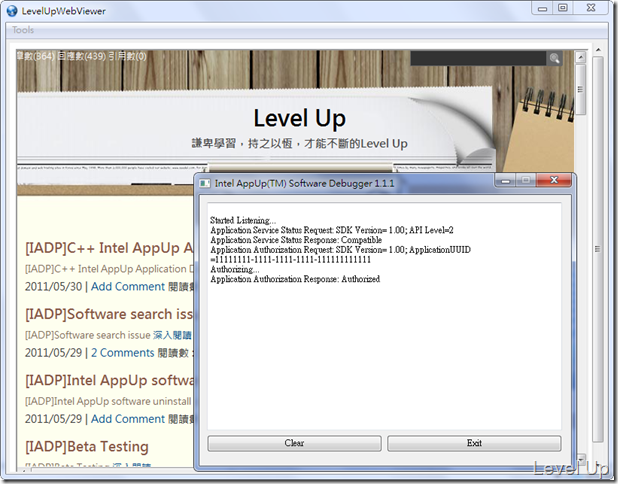Click the outer window vertical scrollbar thumb
The width and height of the screenshot is (618, 484).
tap(598, 249)
